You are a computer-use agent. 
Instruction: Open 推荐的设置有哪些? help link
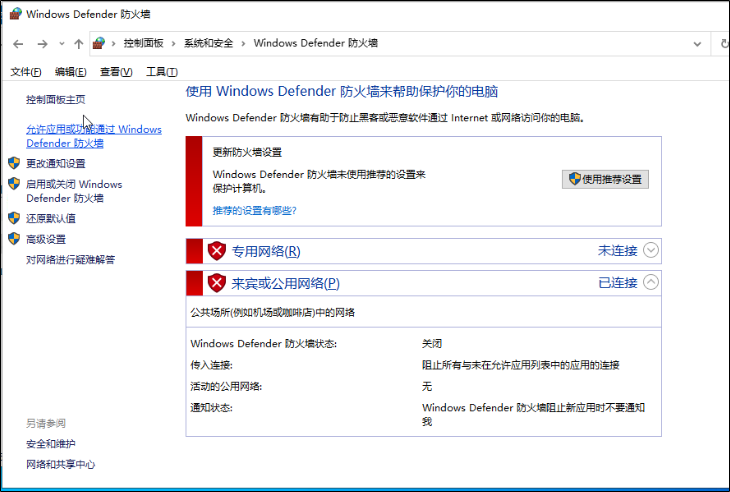point(254,210)
